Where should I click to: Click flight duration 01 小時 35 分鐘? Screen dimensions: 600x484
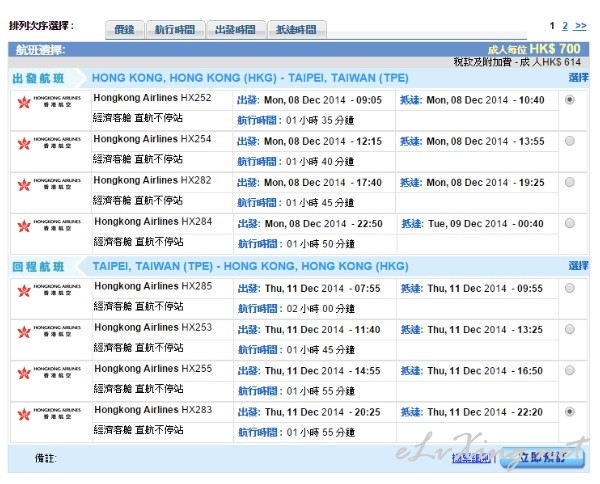point(320,121)
